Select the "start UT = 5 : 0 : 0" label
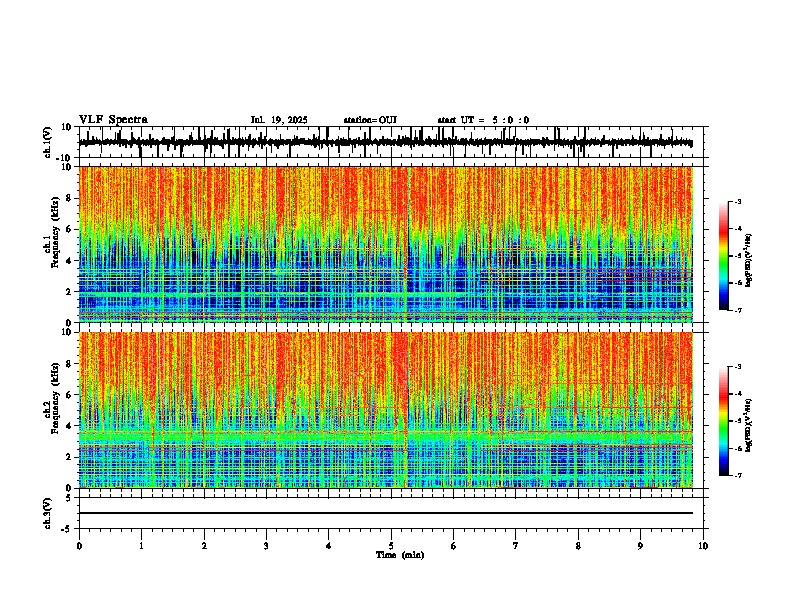Viewport: 792px width, 612px height. tap(483, 120)
